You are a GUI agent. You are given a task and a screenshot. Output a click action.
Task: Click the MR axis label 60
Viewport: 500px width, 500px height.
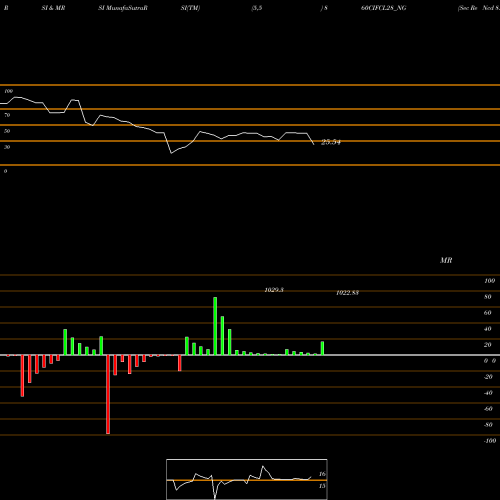pos(488,313)
